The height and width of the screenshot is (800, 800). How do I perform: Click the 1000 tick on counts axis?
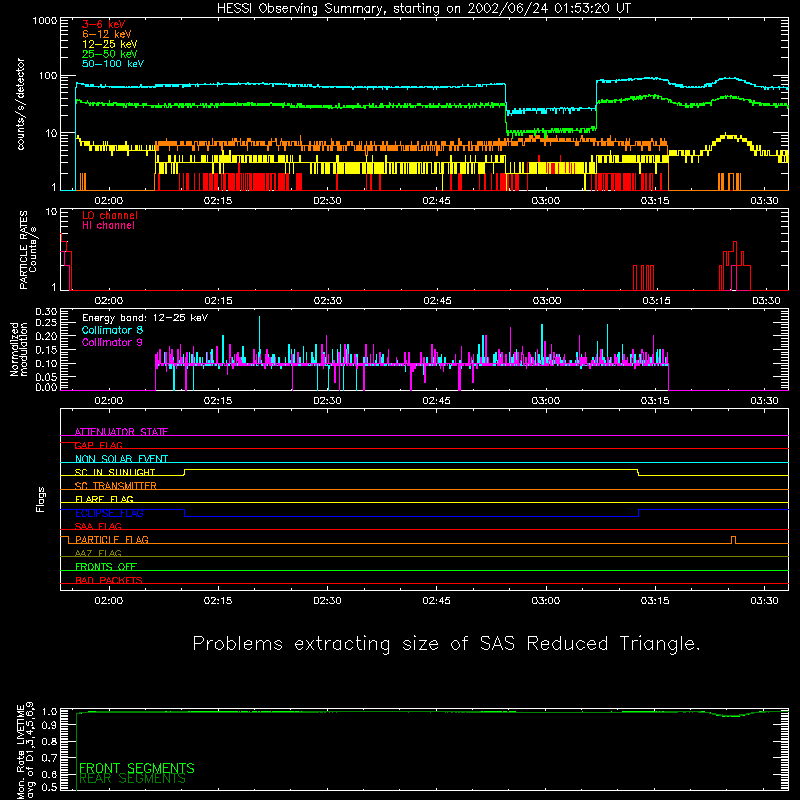tap(45, 21)
